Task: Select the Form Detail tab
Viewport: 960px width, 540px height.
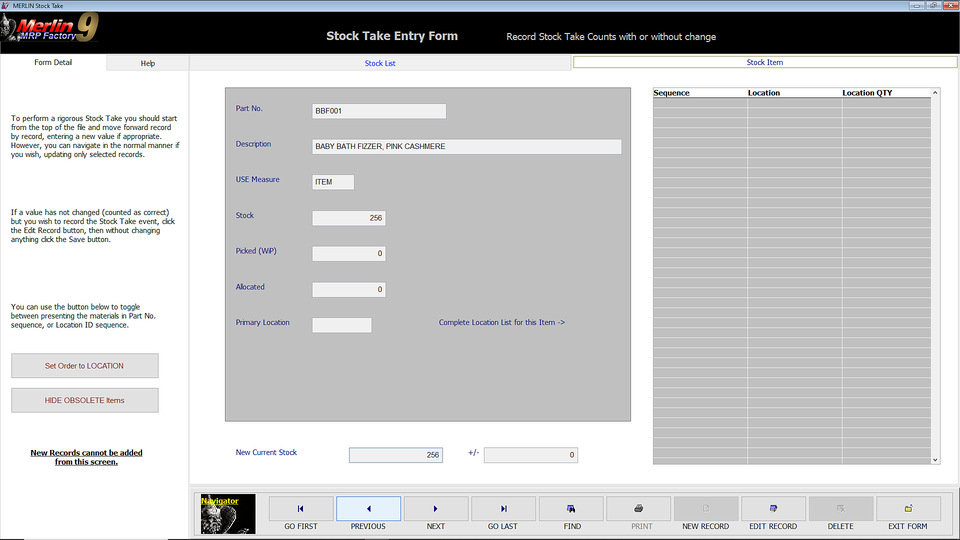Action: [53, 62]
